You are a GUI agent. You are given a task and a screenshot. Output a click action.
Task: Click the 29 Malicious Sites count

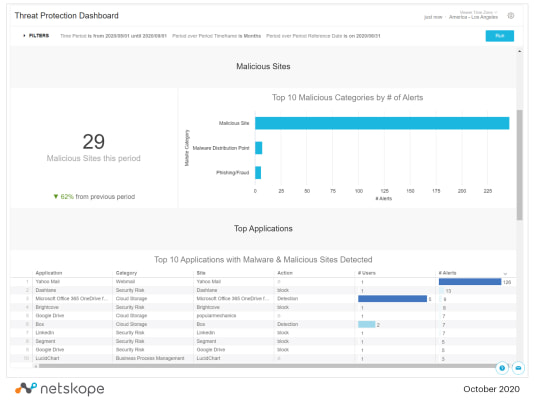94,141
